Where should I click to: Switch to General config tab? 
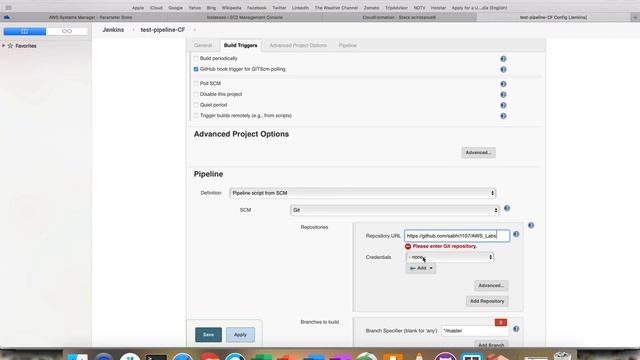(203, 45)
